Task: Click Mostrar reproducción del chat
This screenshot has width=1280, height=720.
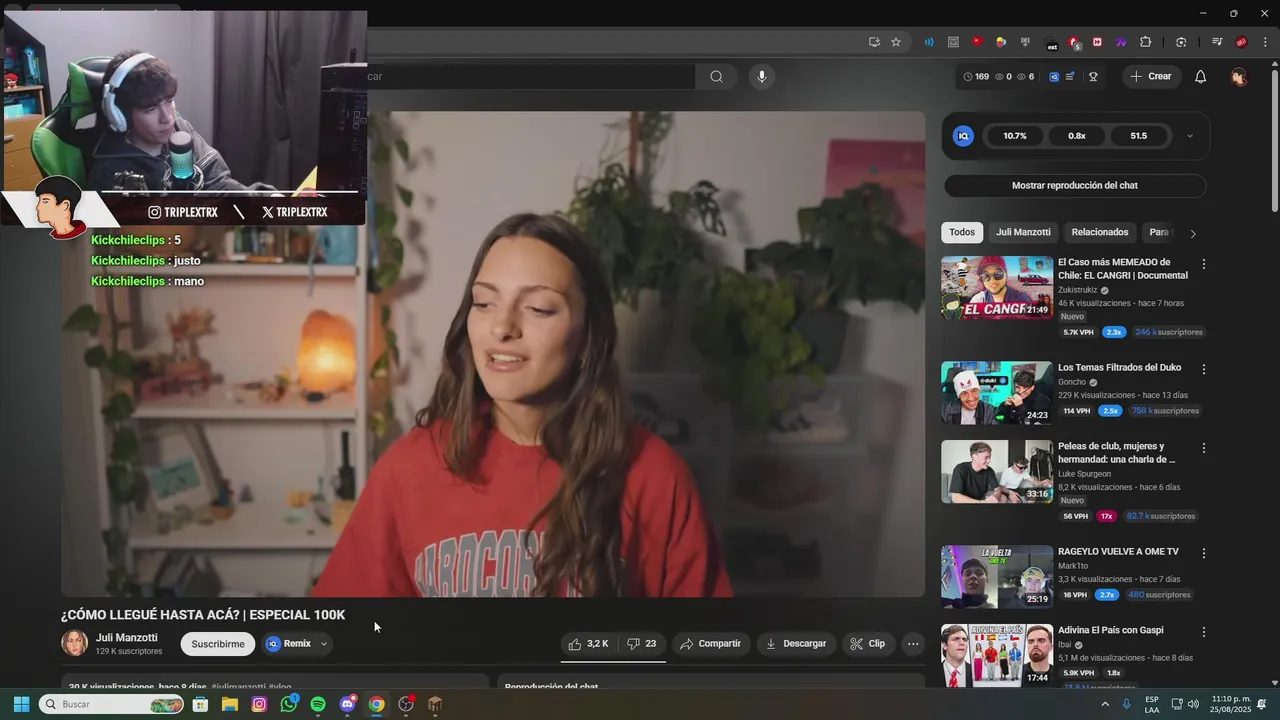Action: 1075,186
